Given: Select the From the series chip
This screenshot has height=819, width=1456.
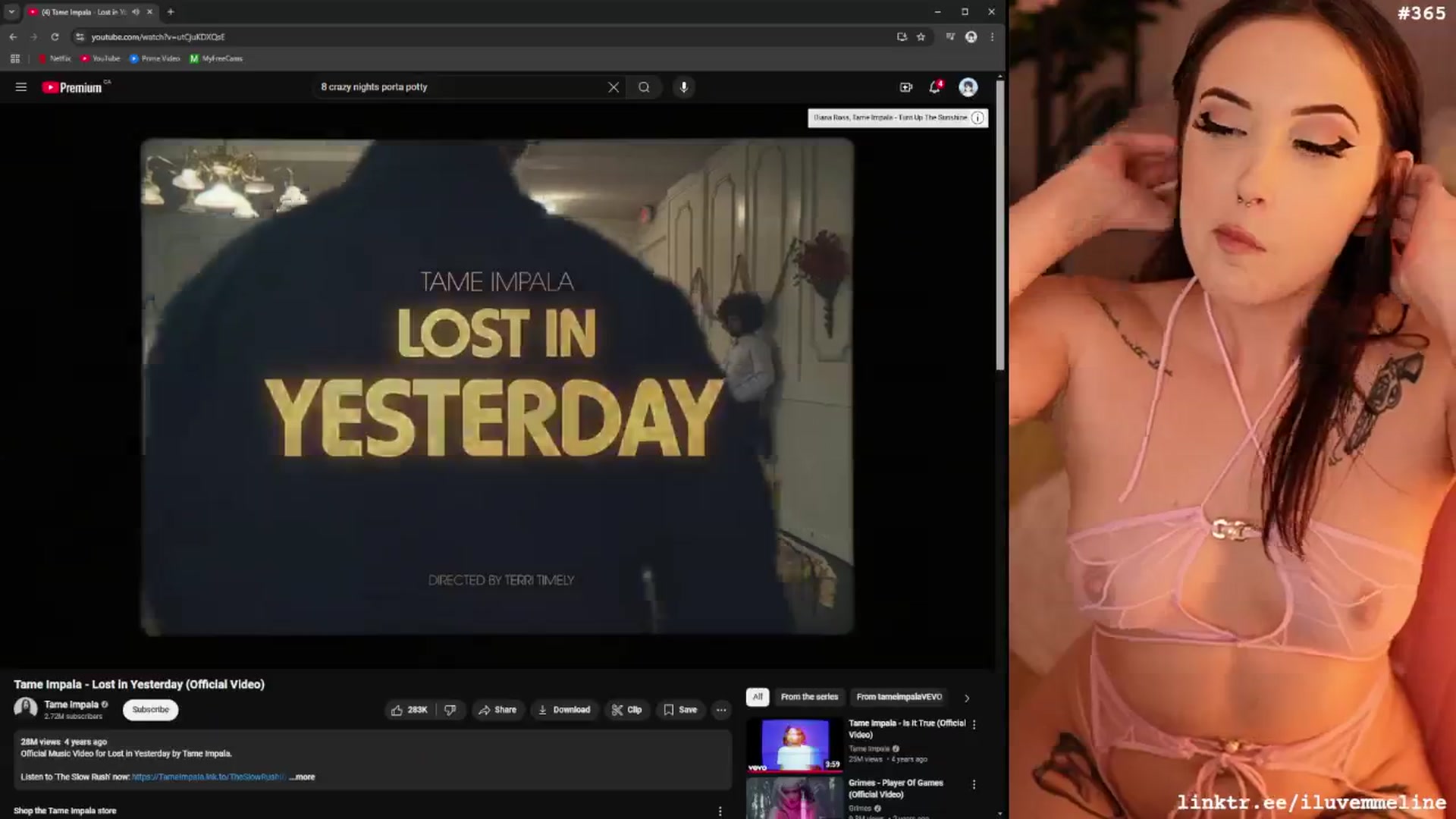Looking at the screenshot, I should point(809,697).
